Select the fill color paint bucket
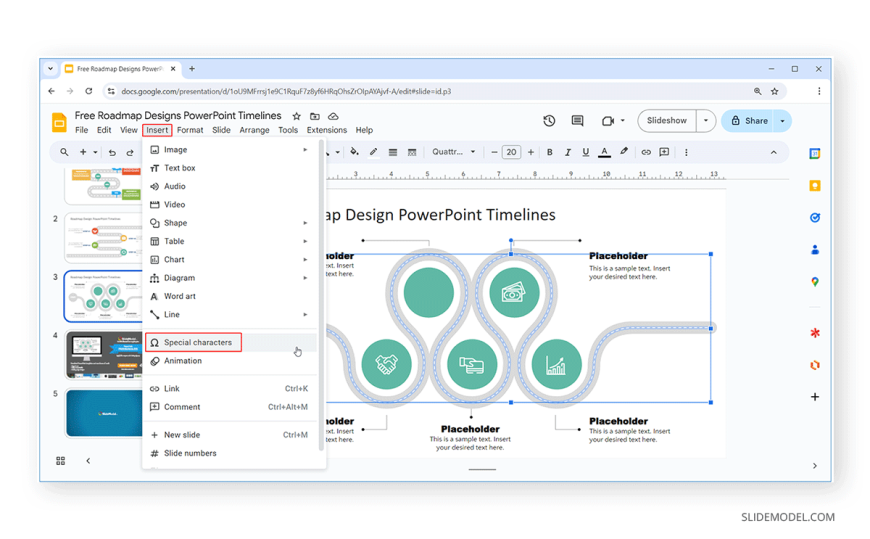 (x=354, y=152)
